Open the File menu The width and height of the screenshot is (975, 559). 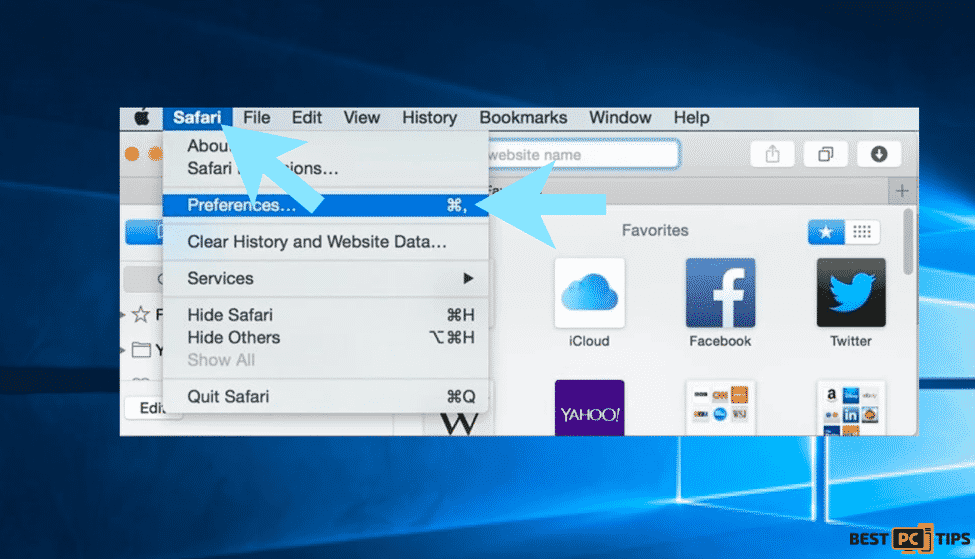pyautogui.click(x=257, y=118)
